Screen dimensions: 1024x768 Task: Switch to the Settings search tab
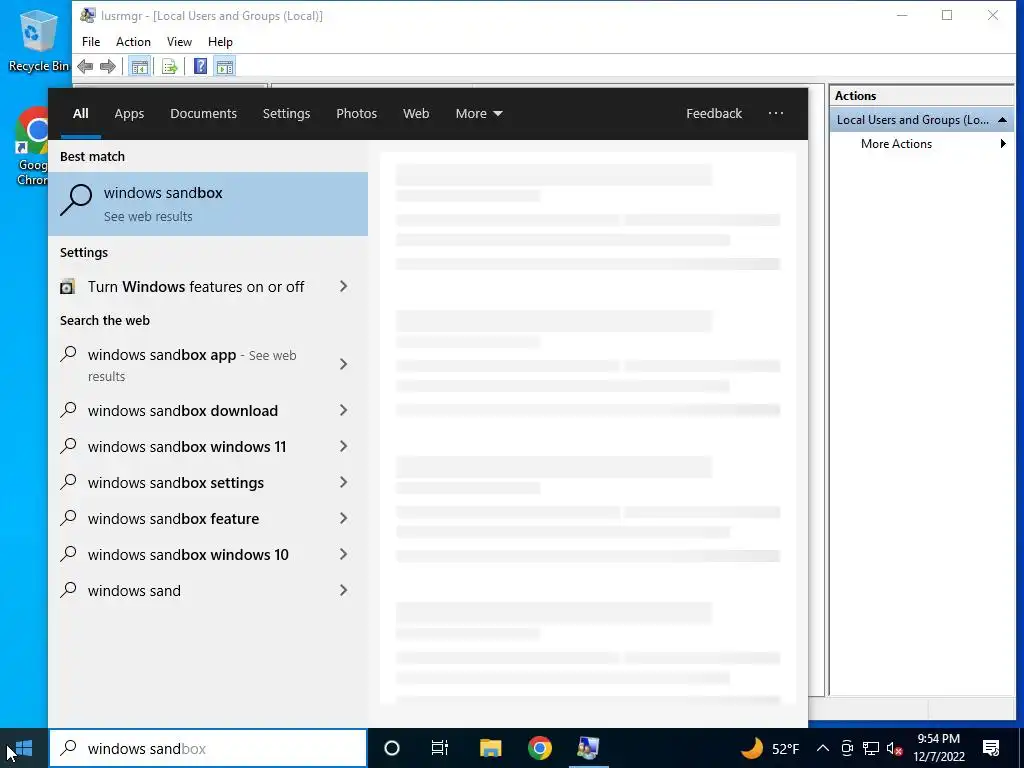[286, 113]
